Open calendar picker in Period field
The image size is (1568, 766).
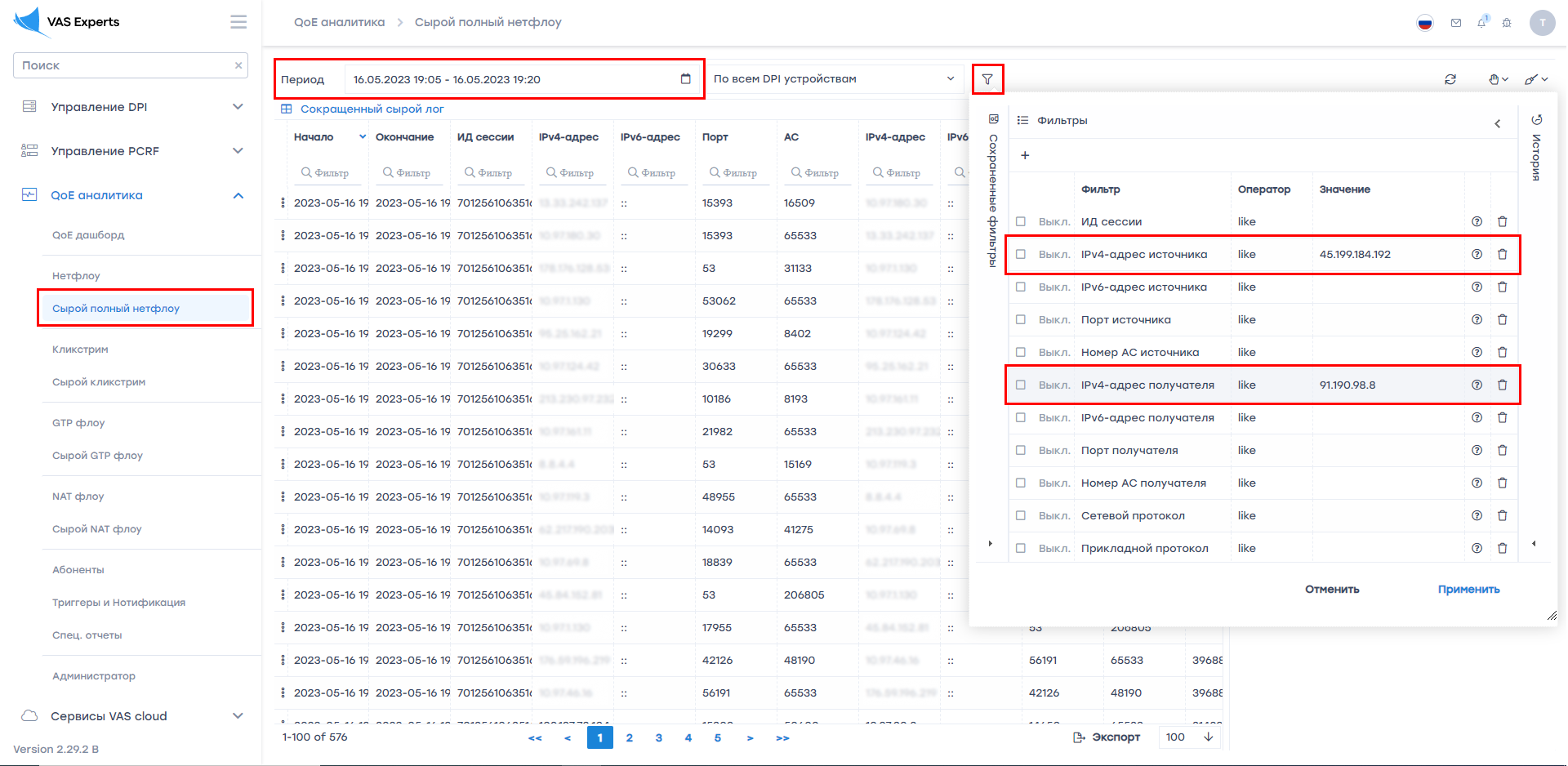pyautogui.click(x=685, y=79)
